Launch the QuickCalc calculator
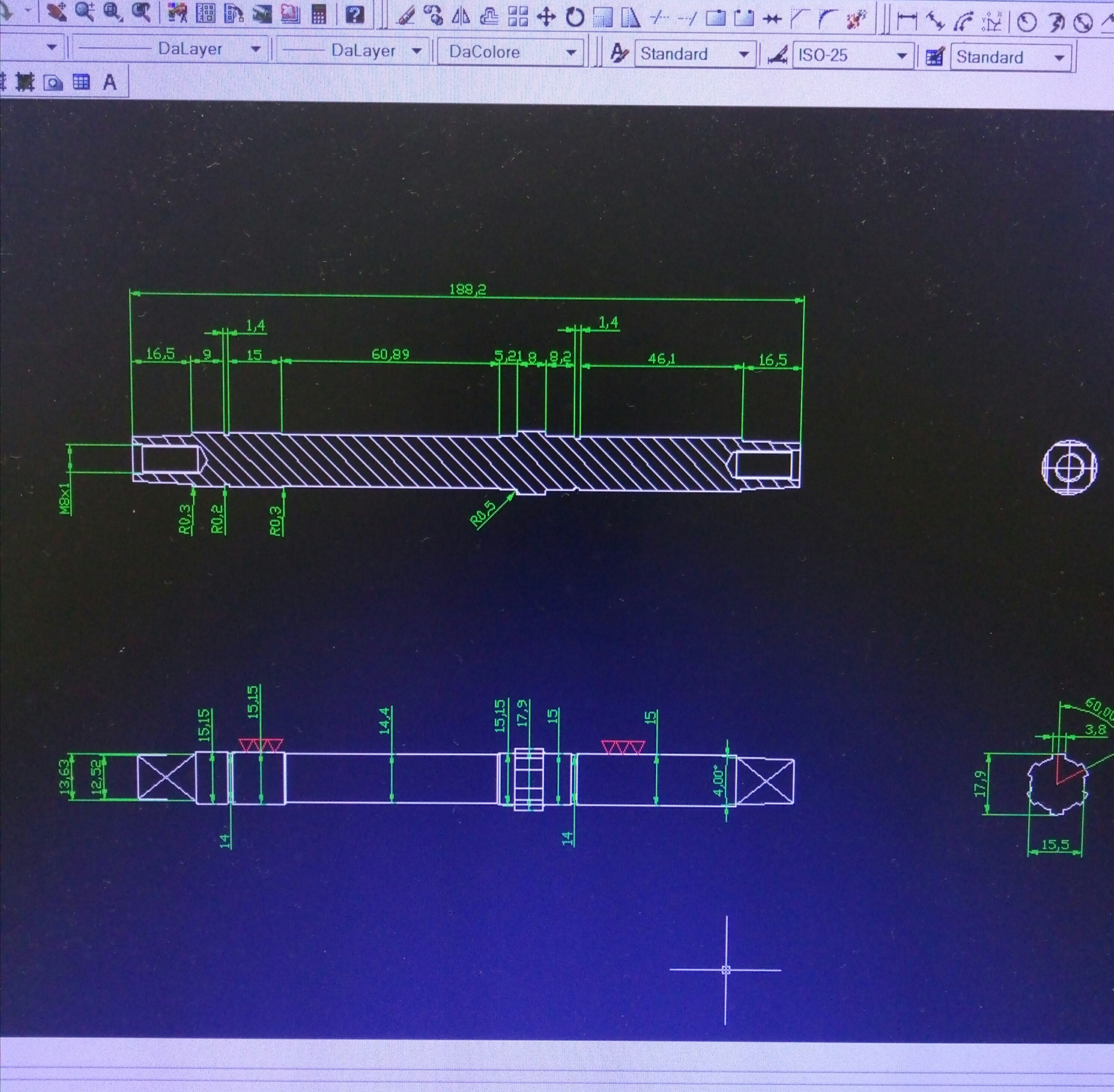Image resolution: width=1114 pixels, height=1092 pixels. [x=319, y=14]
